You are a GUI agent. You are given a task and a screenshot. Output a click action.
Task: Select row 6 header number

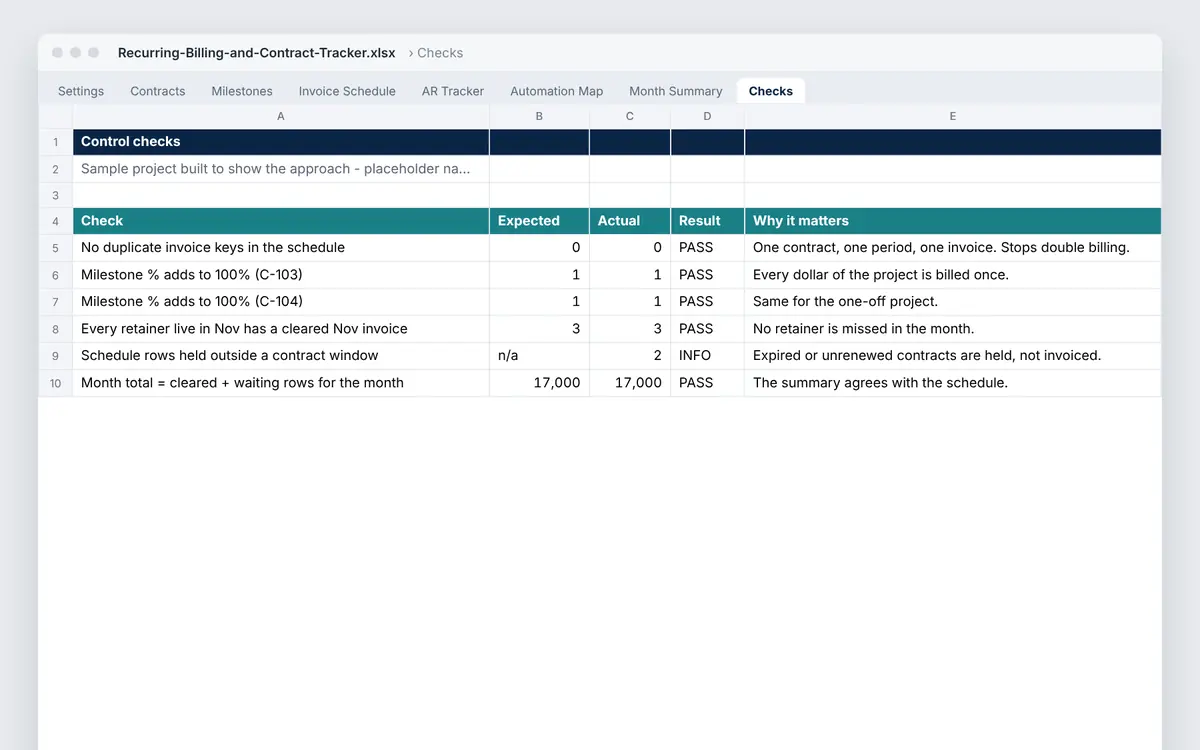click(x=56, y=275)
